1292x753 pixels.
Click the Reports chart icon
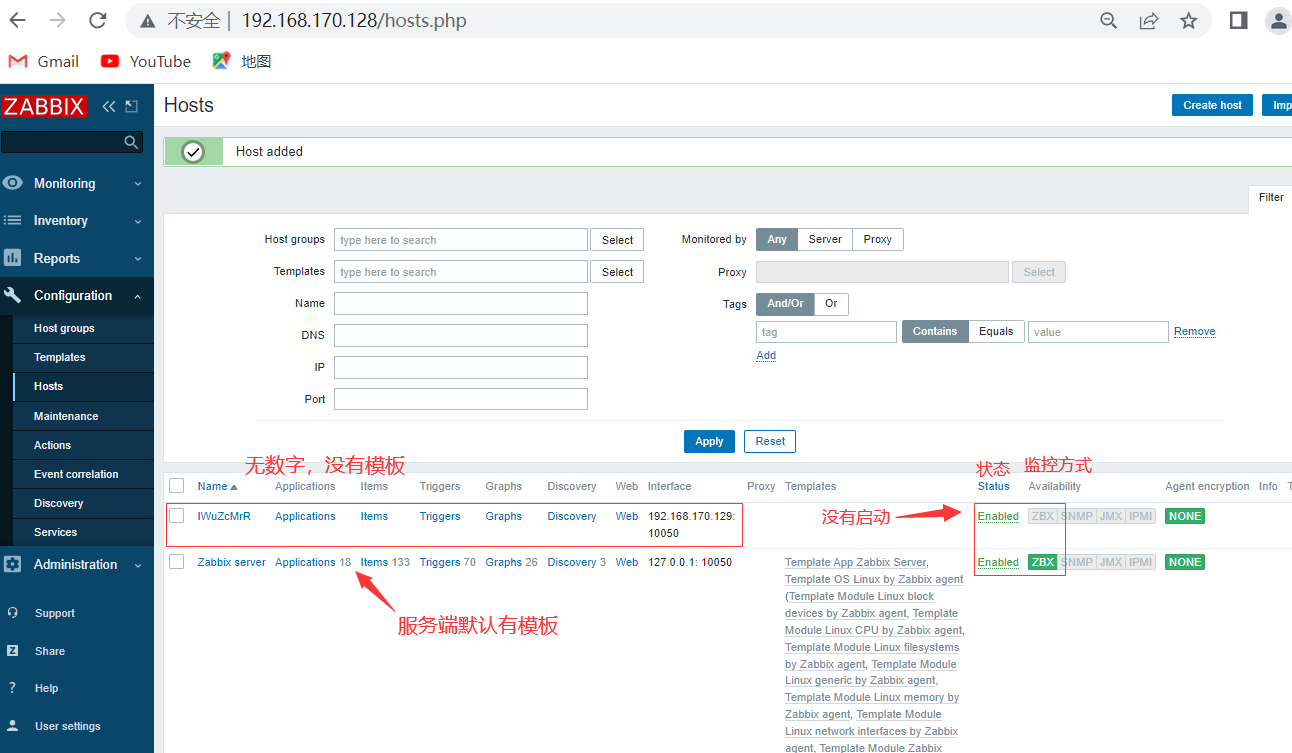click(13, 258)
